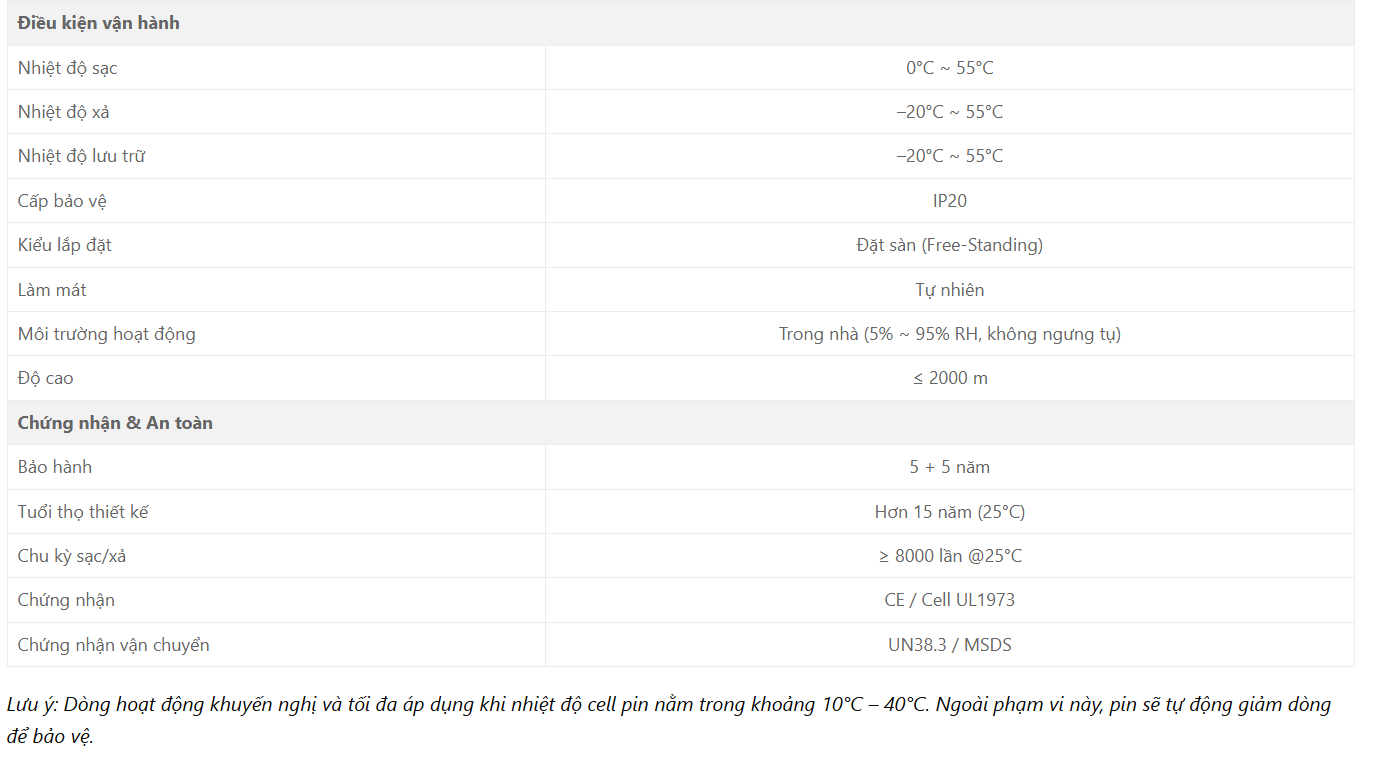Click the "Trong nhà (5% ~ 95% RH)" value
The image size is (1378, 768).
tap(949, 334)
